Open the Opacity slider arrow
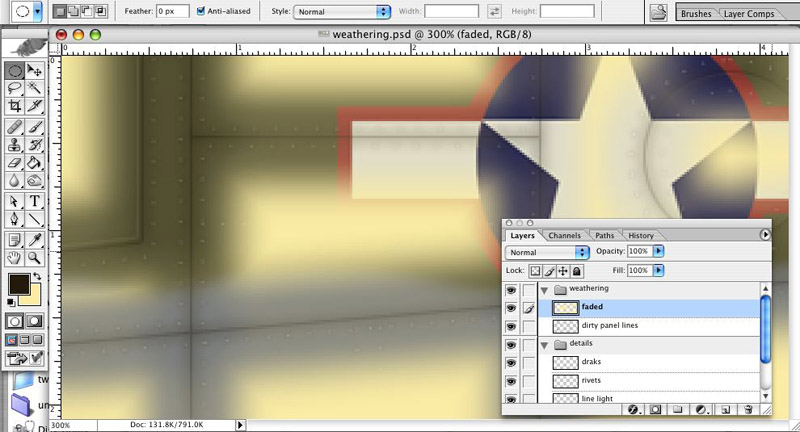Viewport: 800px width, 432px height. [x=659, y=251]
